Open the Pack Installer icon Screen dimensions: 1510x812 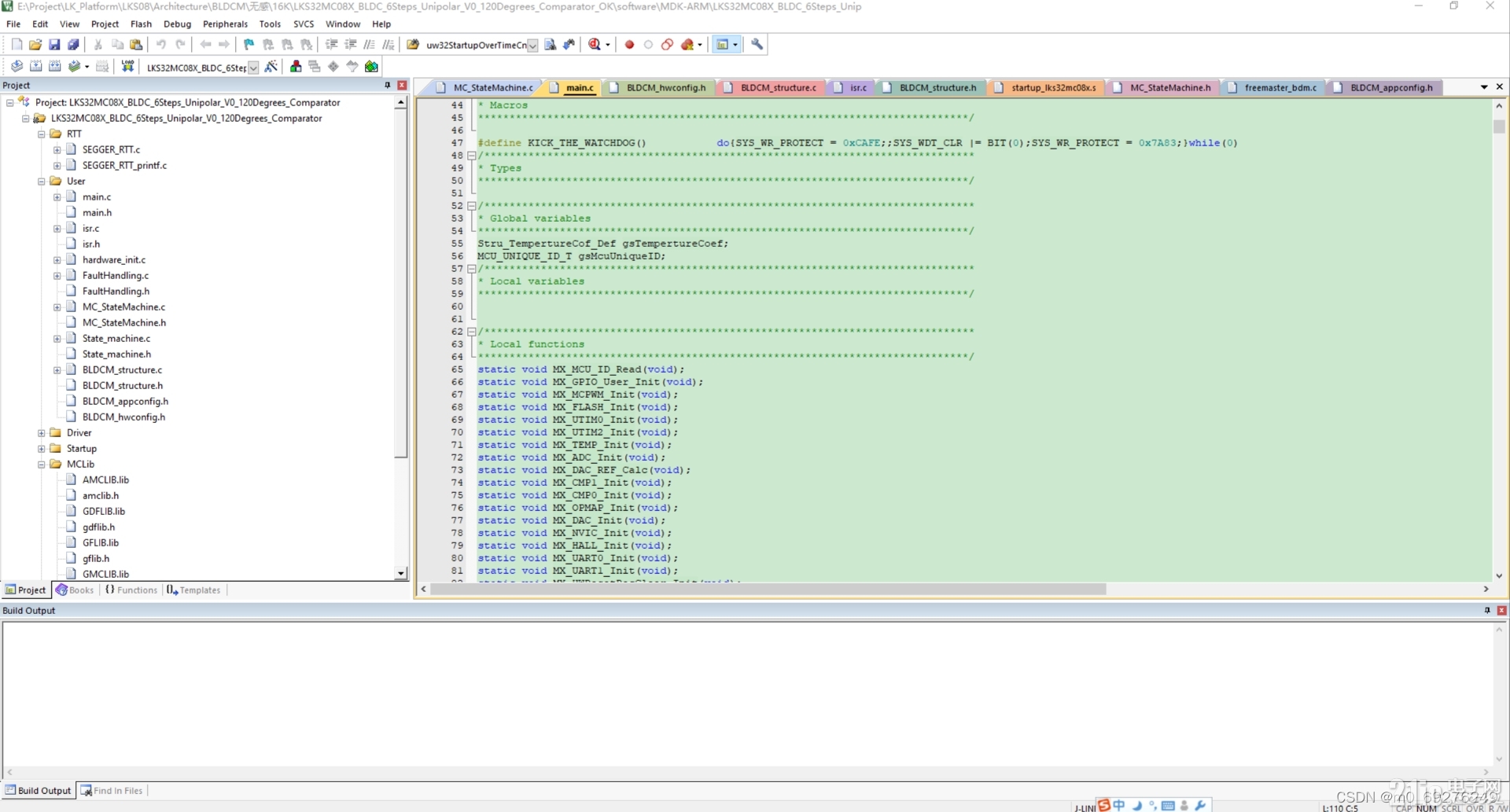click(x=371, y=67)
